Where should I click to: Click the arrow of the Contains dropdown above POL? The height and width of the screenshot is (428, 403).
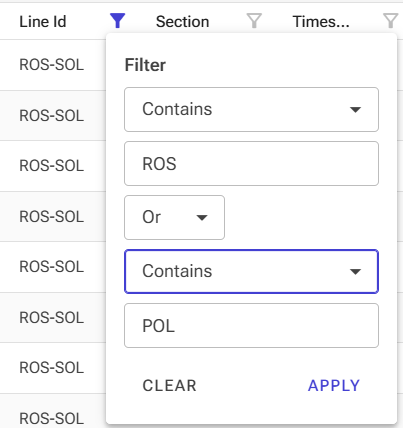pyautogui.click(x=355, y=272)
